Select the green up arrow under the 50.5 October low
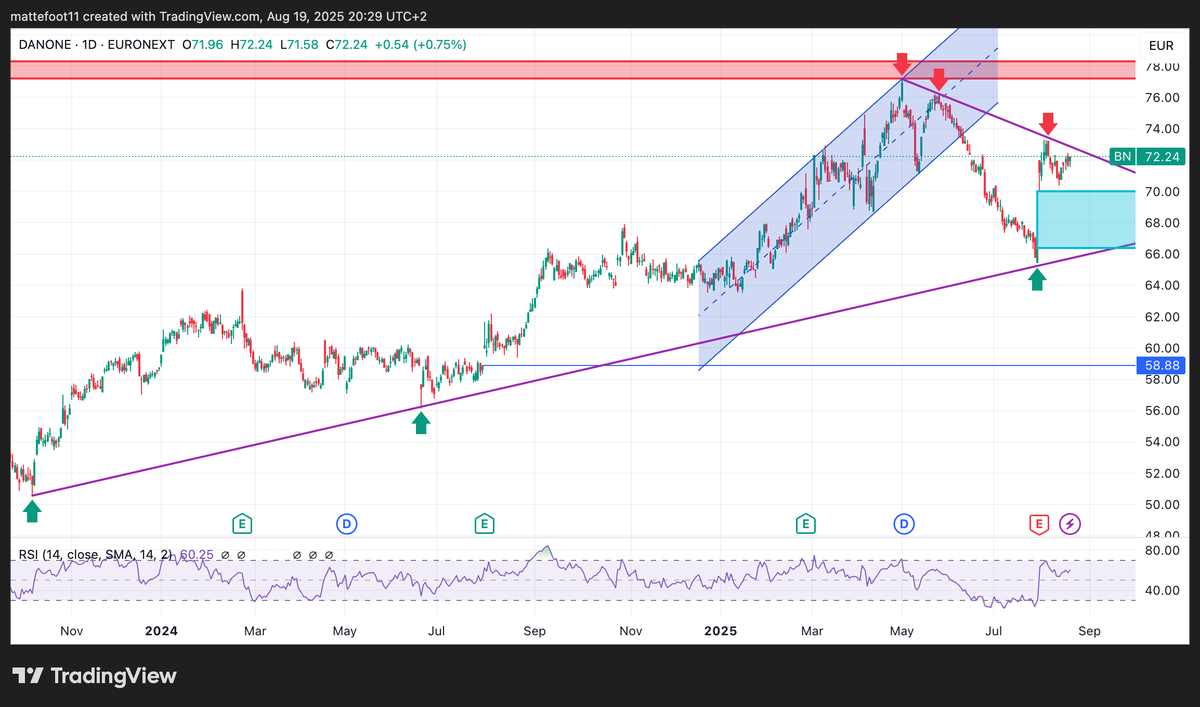 coord(32,511)
